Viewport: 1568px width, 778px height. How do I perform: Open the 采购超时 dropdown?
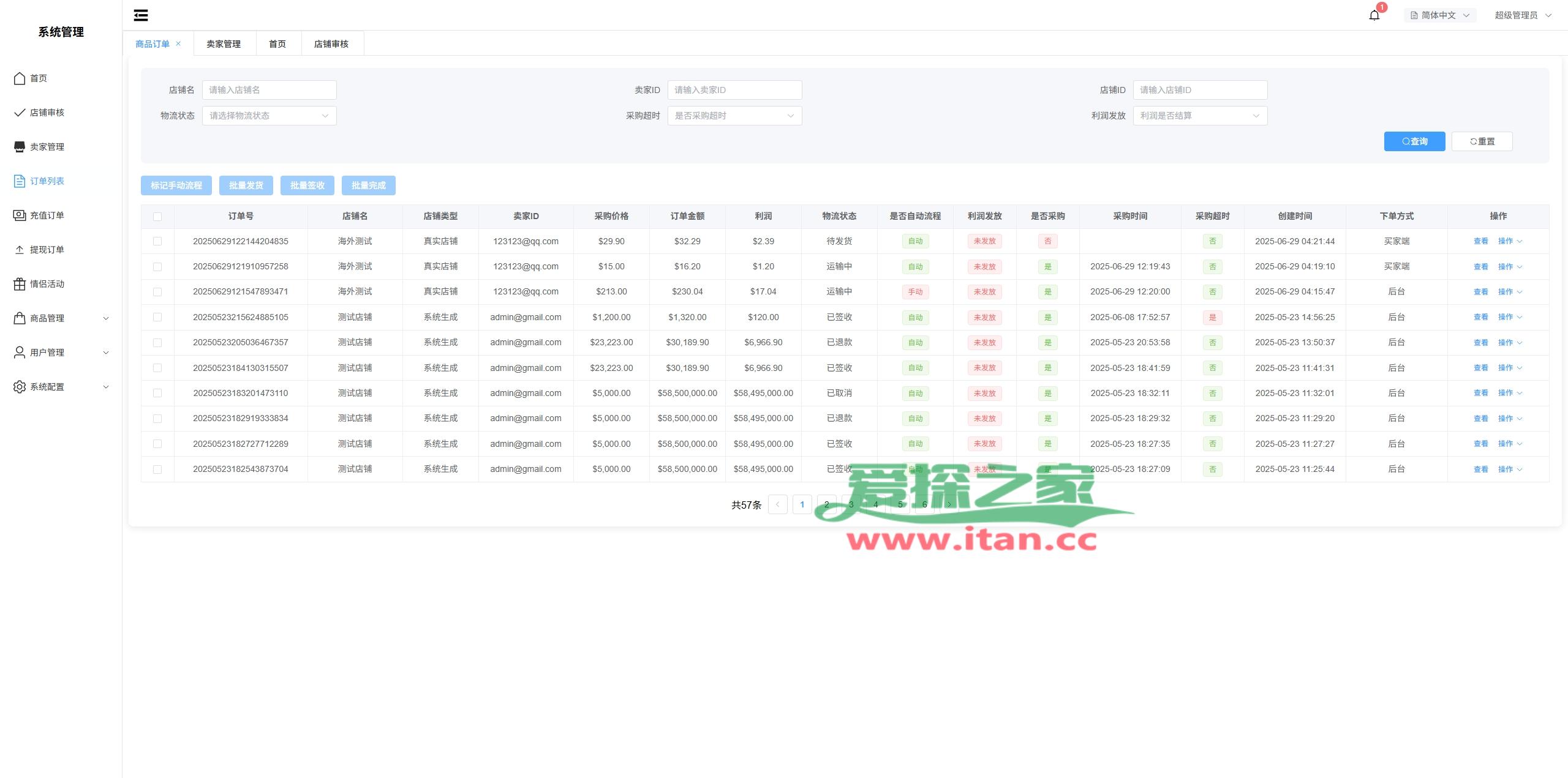pyautogui.click(x=735, y=116)
